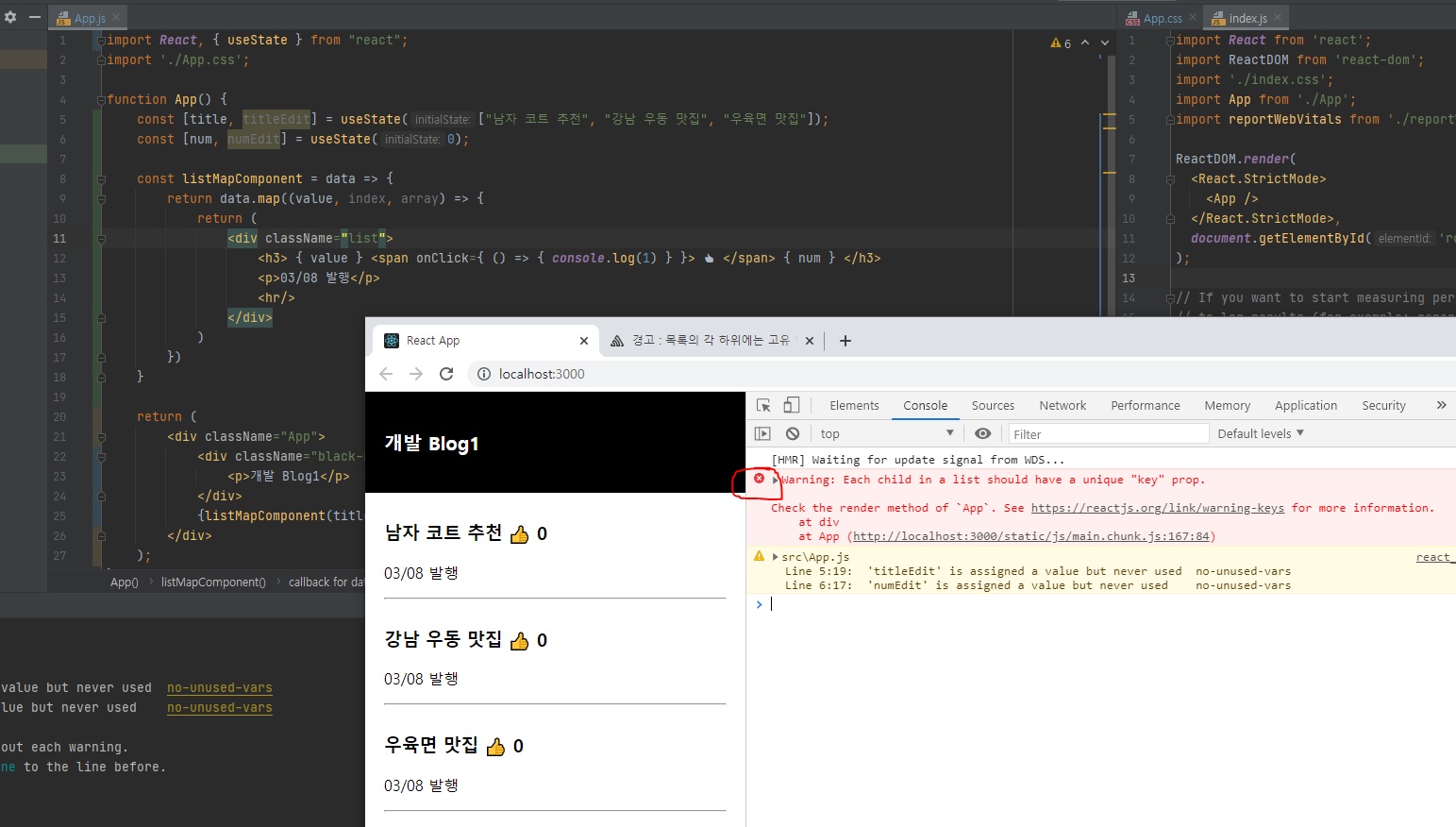The image size is (1456, 827).
Task: Click the warning count indicator in the editor
Action: pos(1061,42)
